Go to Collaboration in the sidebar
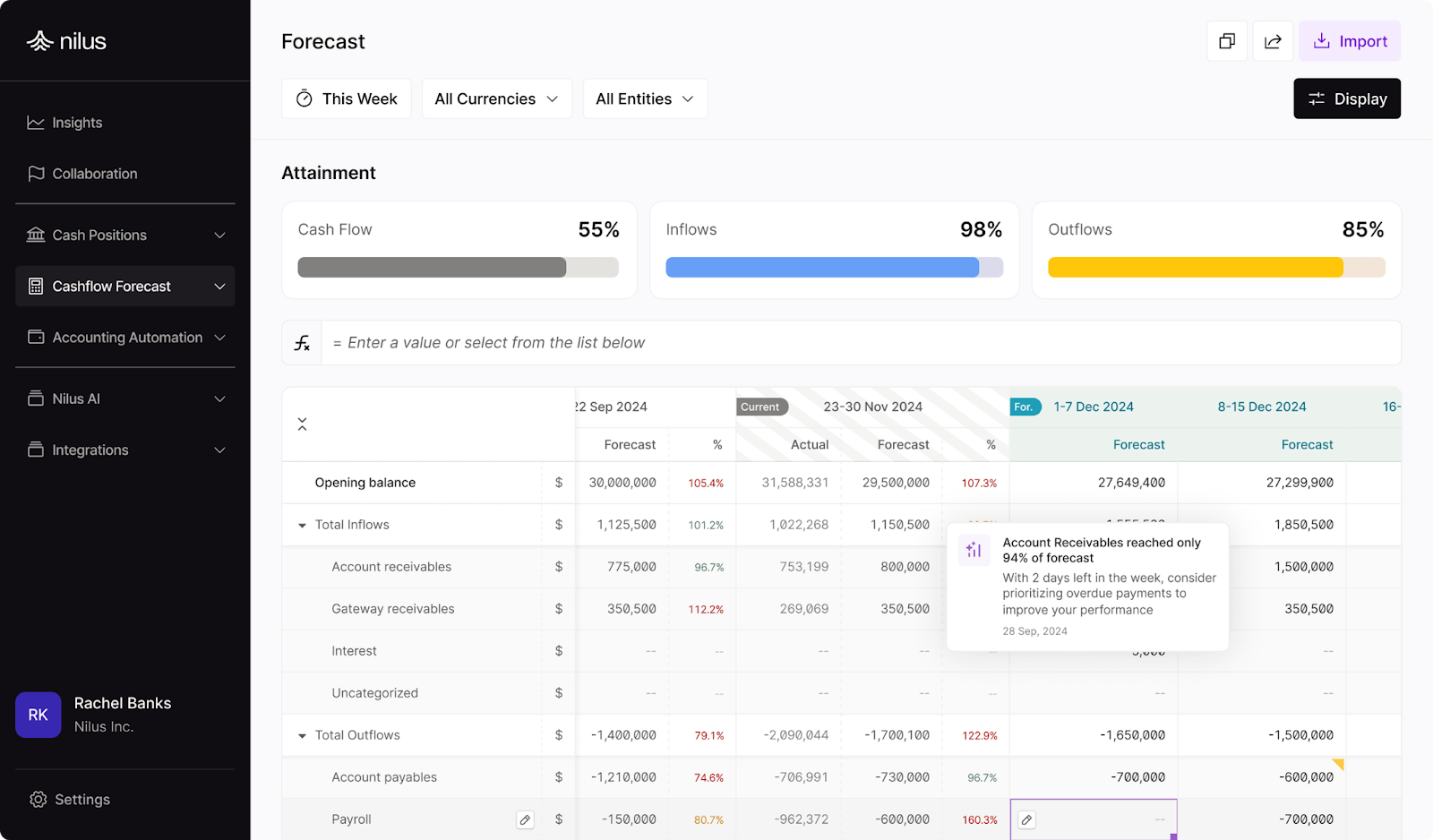The image size is (1433, 840). [x=94, y=174]
